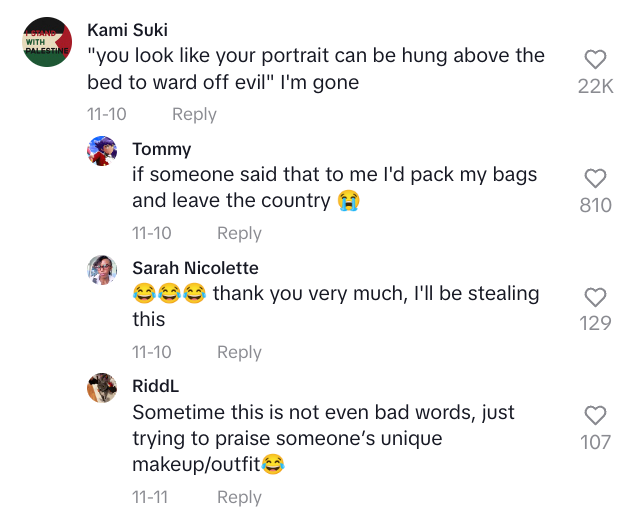This screenshot has width=635, height=514.
Task: View Sarah Nicolette's profile photo
Action: click(x=103, y=270)
